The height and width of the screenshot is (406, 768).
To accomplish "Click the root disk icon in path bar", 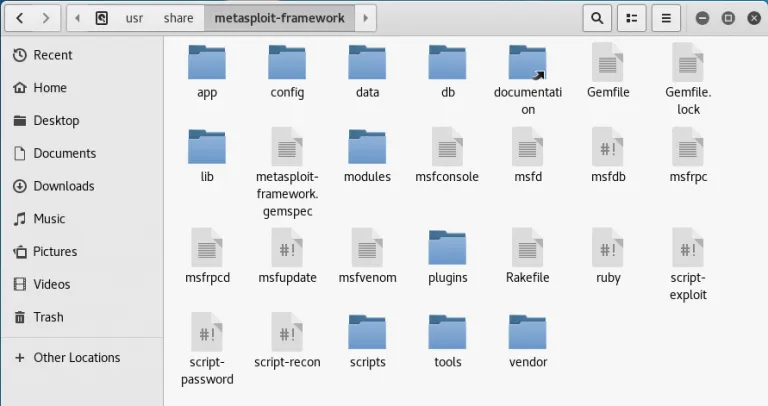I will (102, 18).
